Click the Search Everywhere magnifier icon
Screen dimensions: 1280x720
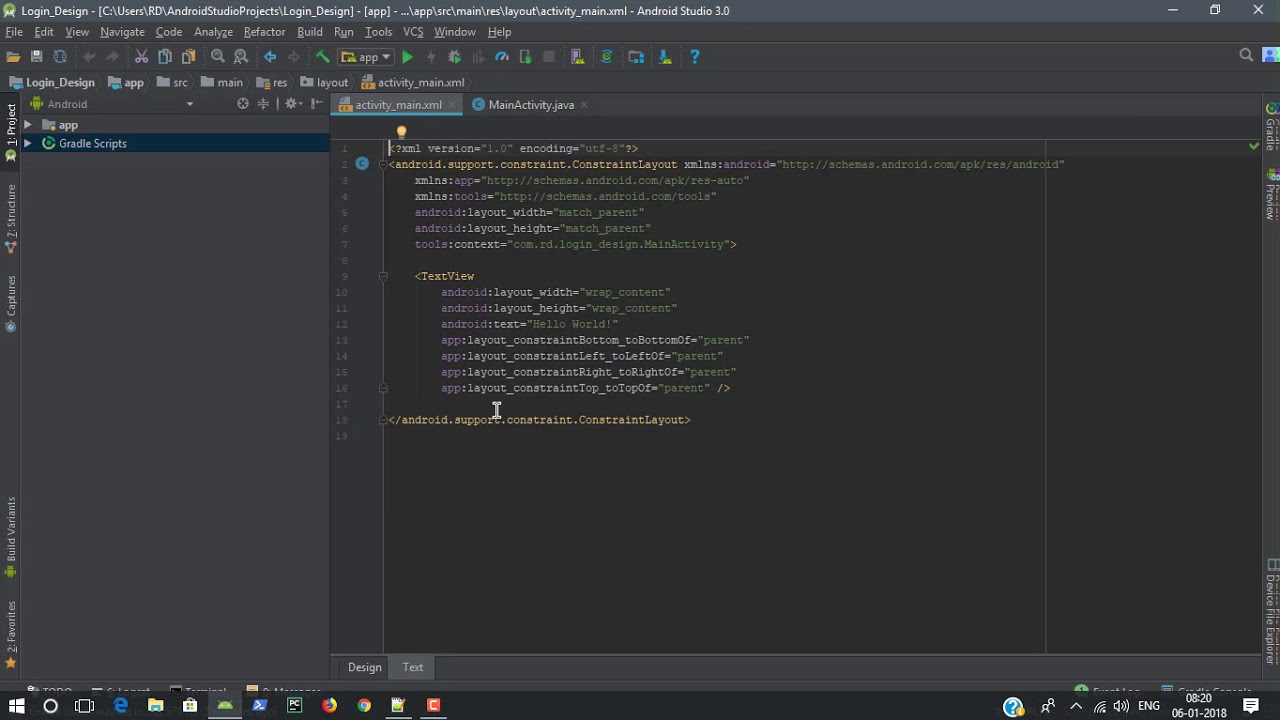coord(1246,56)
